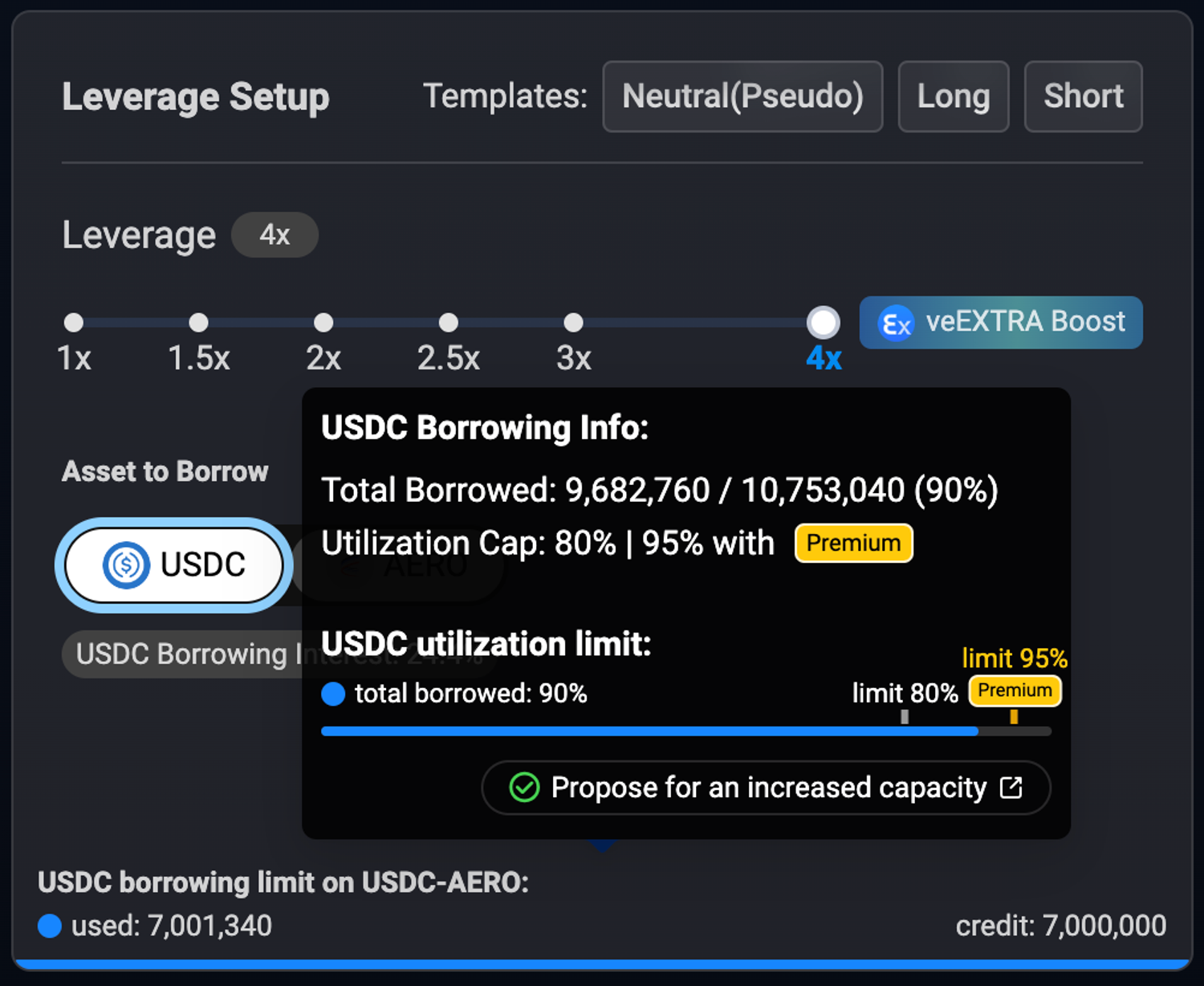This screenshot has width=1204, height=986.
Task: Set leverage slider to 1.5x
Action: (x=198, y=323)
